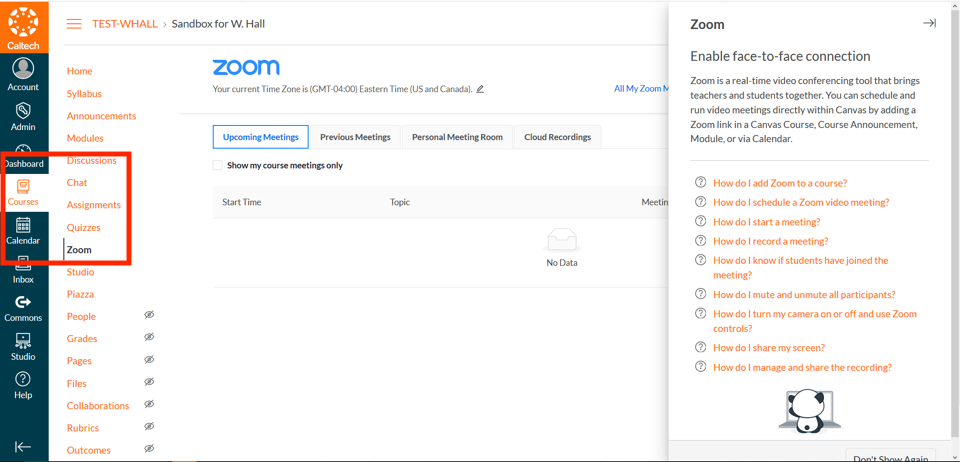
Task: Open the Help question mark icon
Action: click(x=23, y=380)
